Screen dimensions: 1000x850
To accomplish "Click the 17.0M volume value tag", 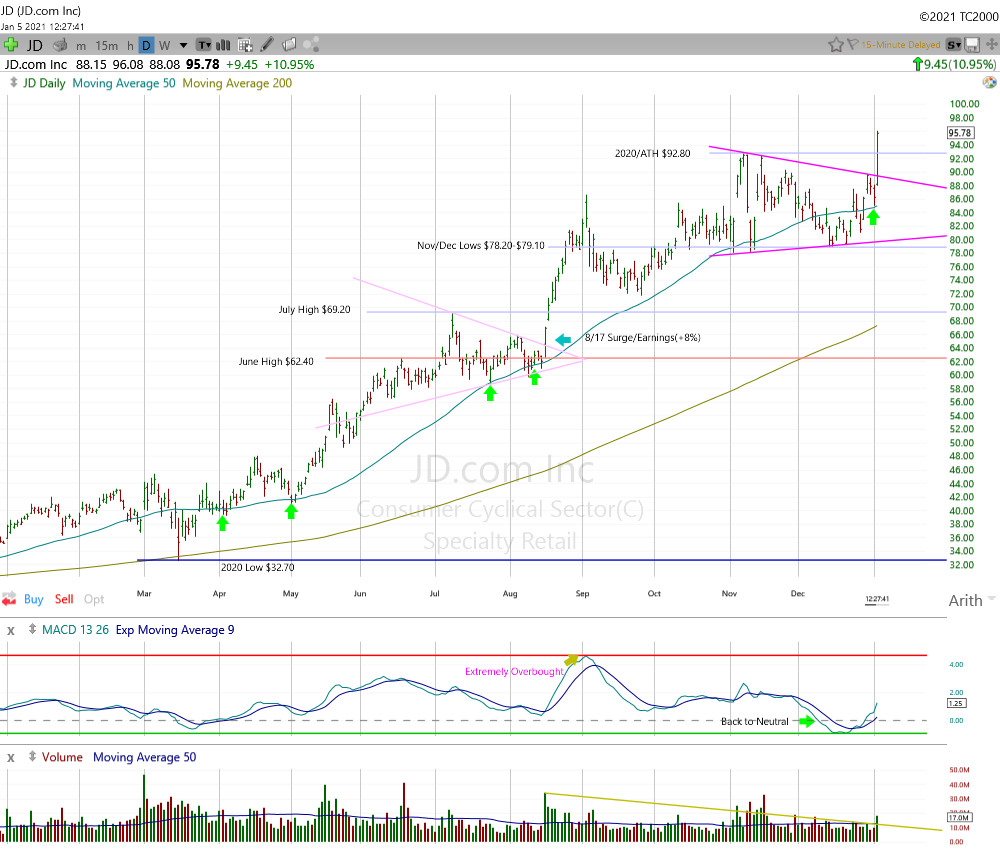I will click(959, 817).
